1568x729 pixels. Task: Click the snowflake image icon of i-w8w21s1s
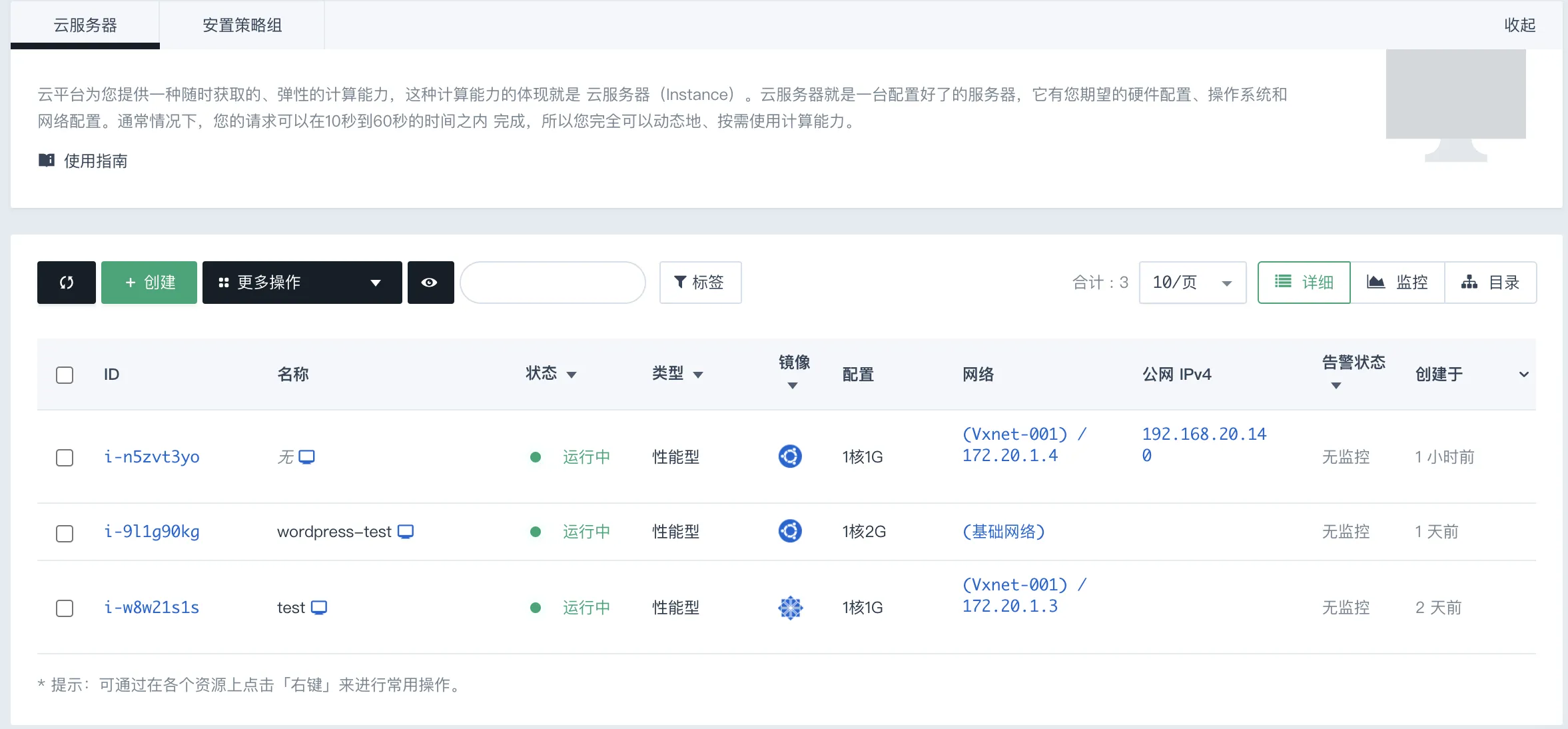[x=791, y=608]
